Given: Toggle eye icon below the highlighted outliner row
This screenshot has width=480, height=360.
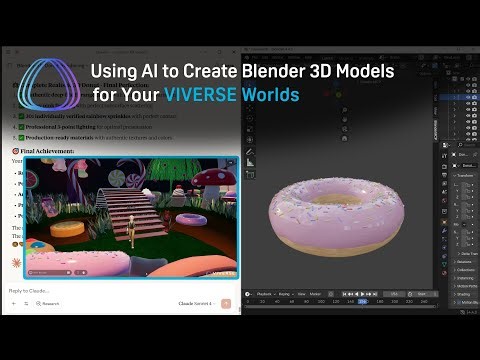Looking at the screenshot, I should (x=468, y=103).
